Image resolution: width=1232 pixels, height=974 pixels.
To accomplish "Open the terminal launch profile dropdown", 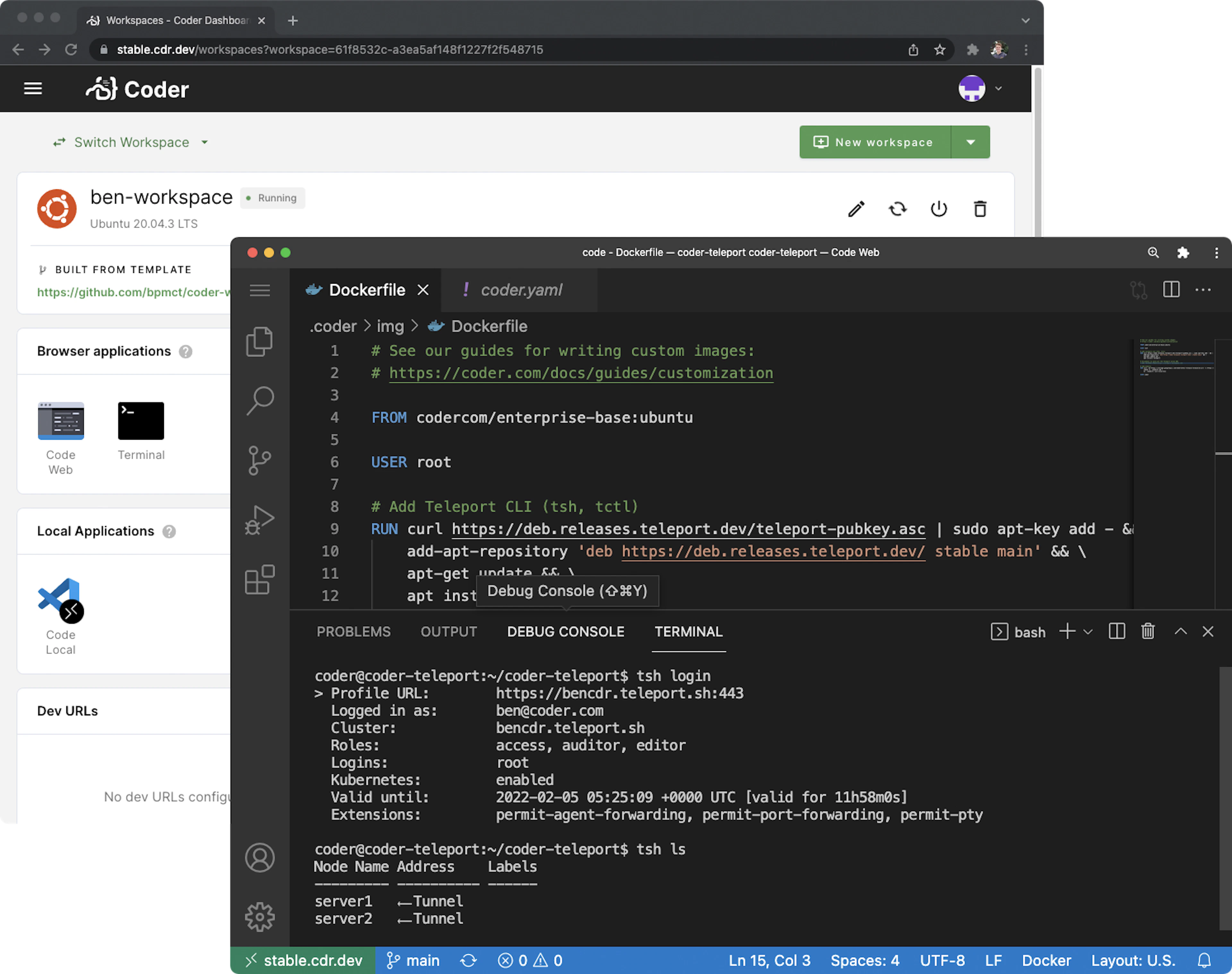I will [x=1088, y=632].
